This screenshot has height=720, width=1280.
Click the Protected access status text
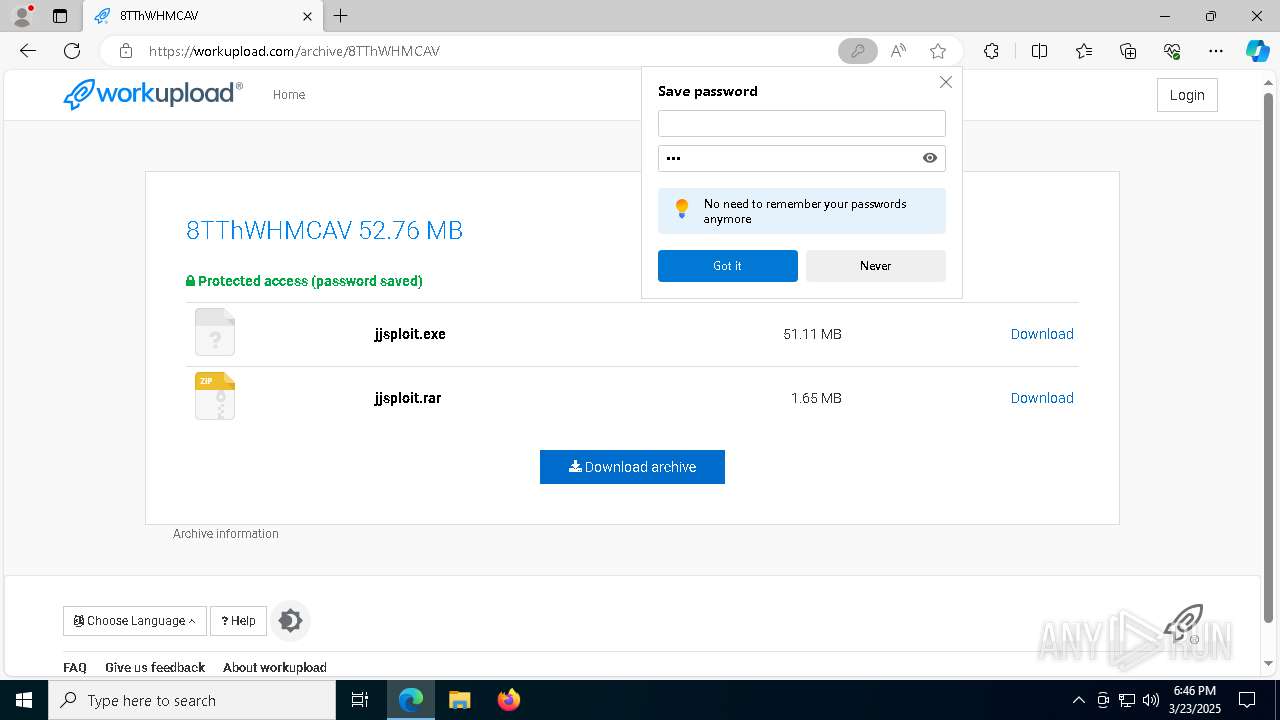click(x=304, y=281)
